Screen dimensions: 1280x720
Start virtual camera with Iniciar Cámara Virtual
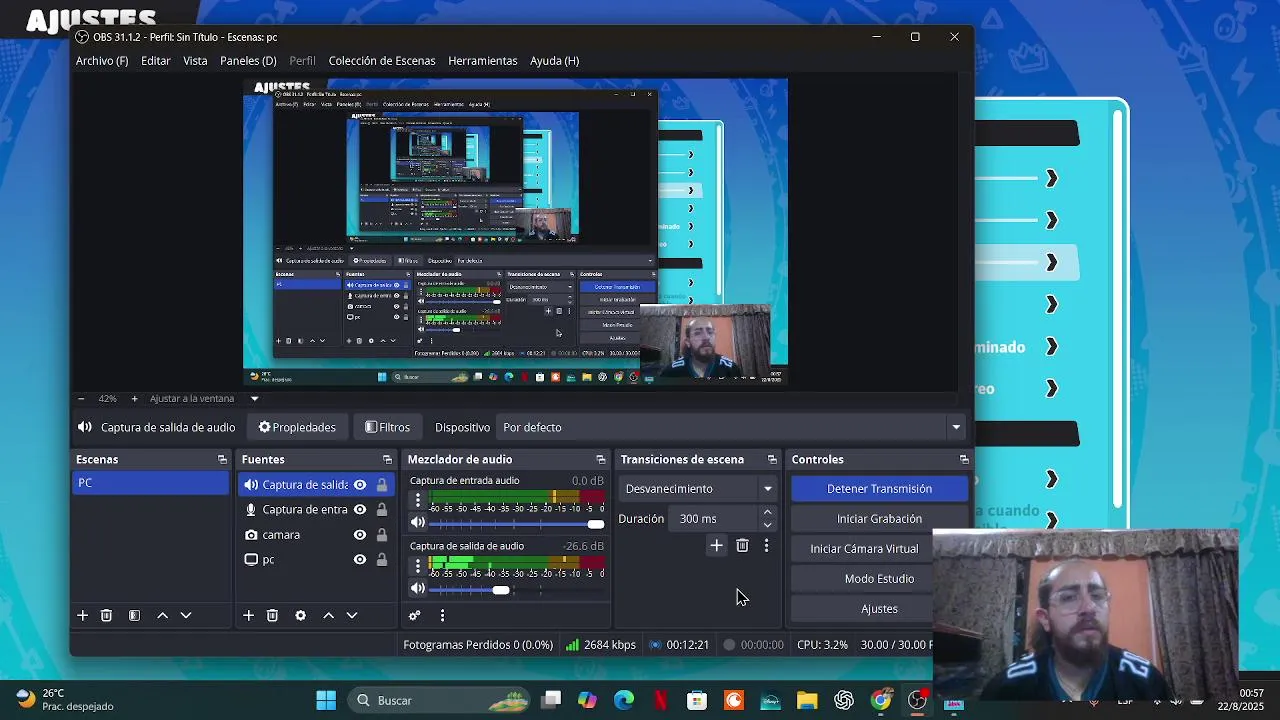click(x=864, y=549)
